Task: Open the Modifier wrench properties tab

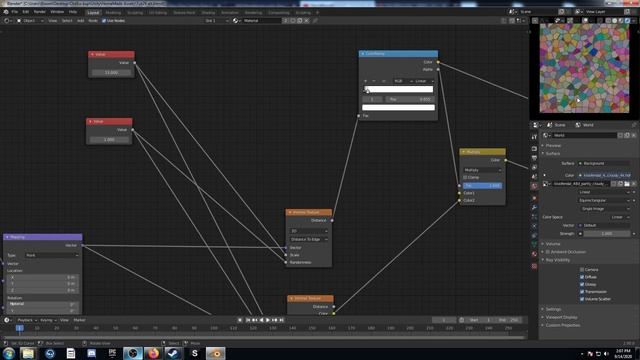Action: 534,207
